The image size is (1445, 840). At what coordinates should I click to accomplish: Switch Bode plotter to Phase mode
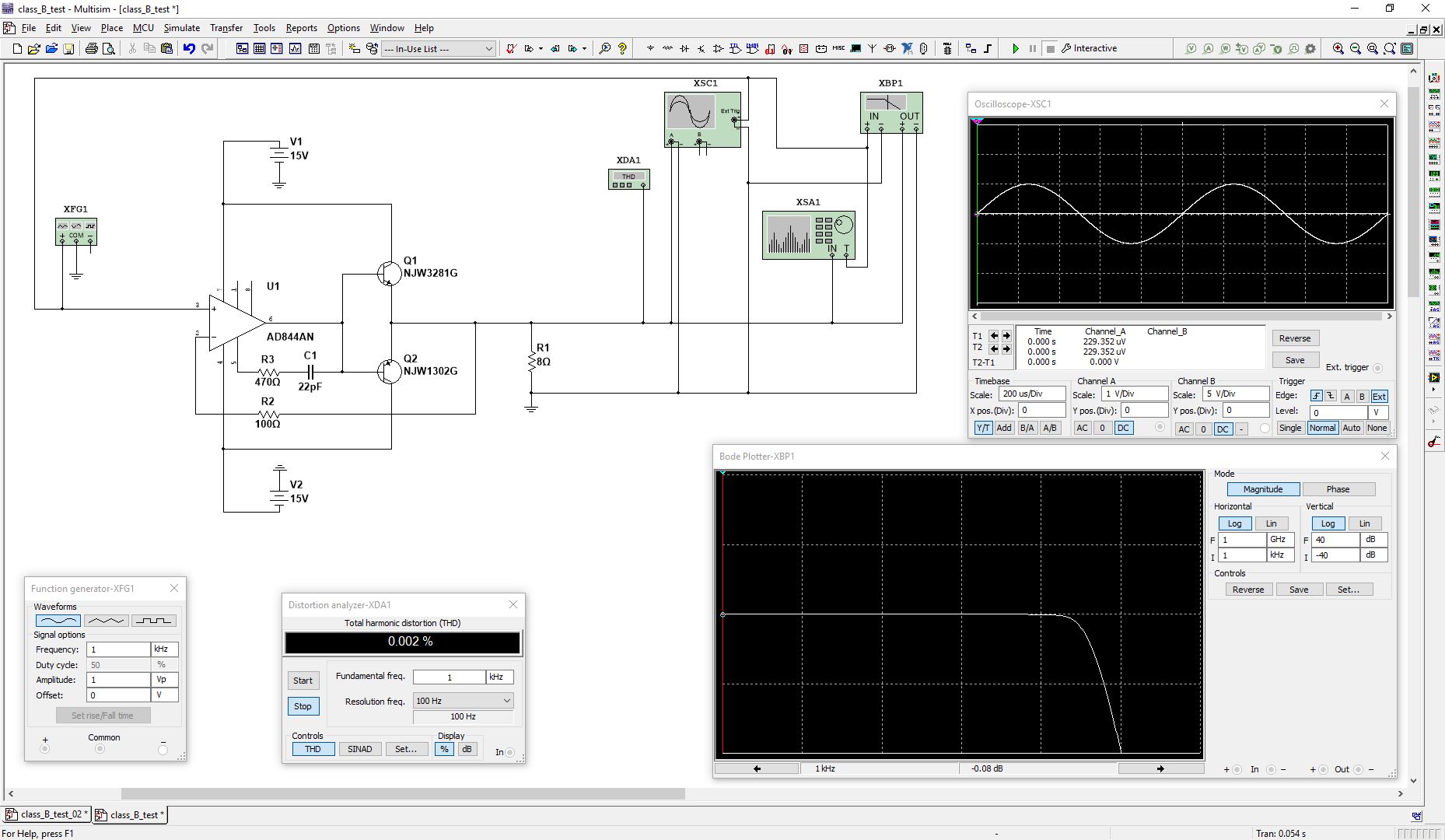pyautogui.click(x=1338, y=489)
